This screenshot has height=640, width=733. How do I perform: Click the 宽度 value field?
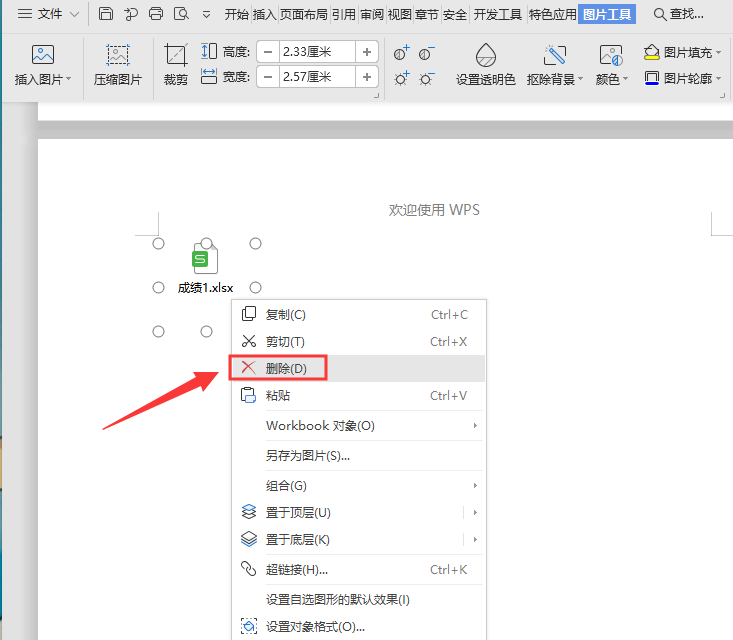[317, 77]
